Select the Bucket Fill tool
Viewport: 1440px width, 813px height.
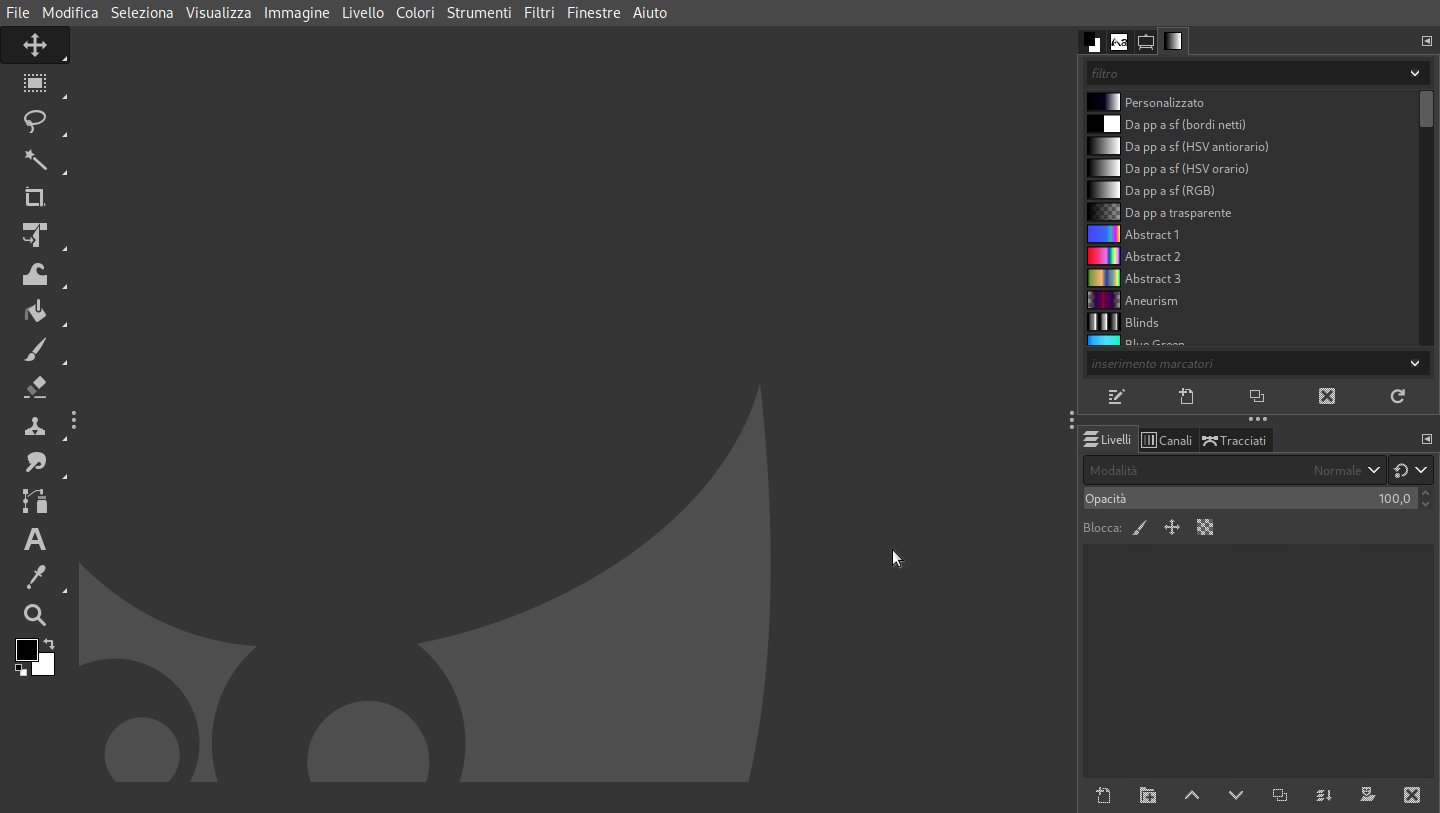point(35,312)
